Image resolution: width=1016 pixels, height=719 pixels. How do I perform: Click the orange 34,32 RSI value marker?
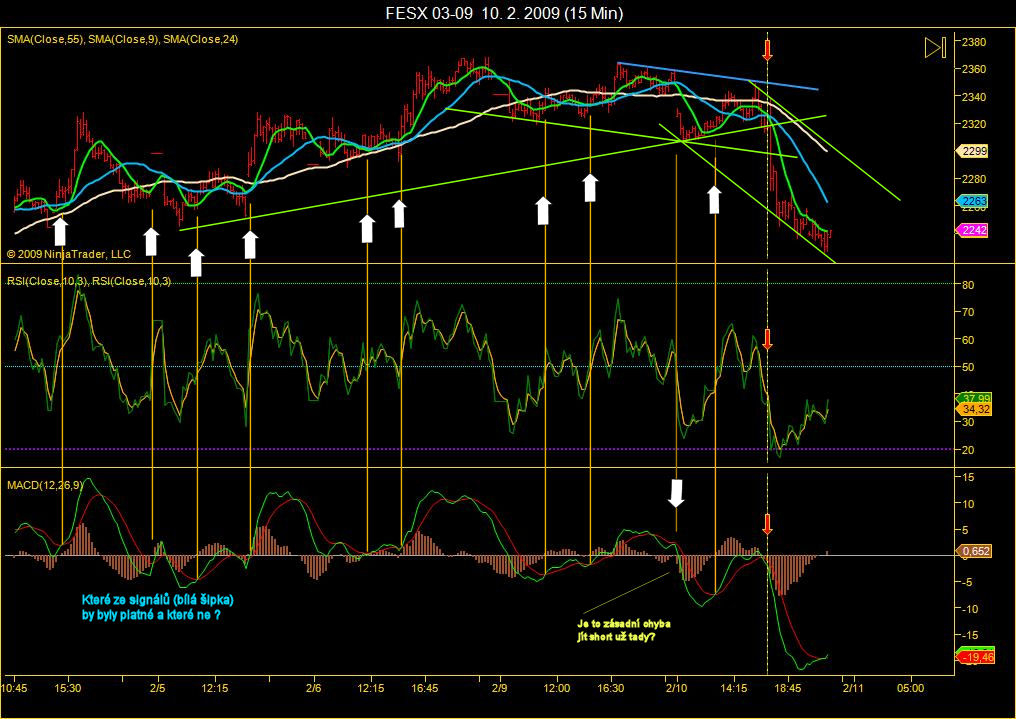974,409
